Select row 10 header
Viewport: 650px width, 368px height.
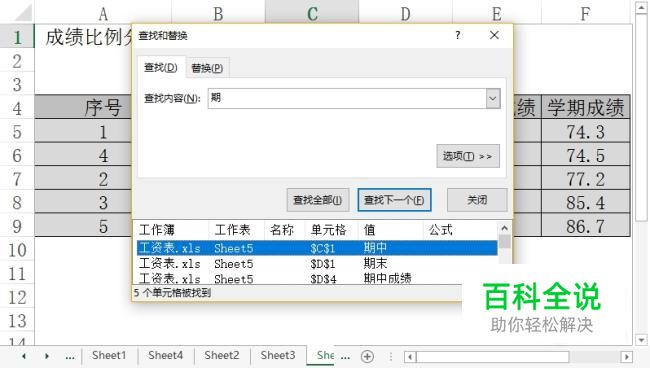click(17, 250)
